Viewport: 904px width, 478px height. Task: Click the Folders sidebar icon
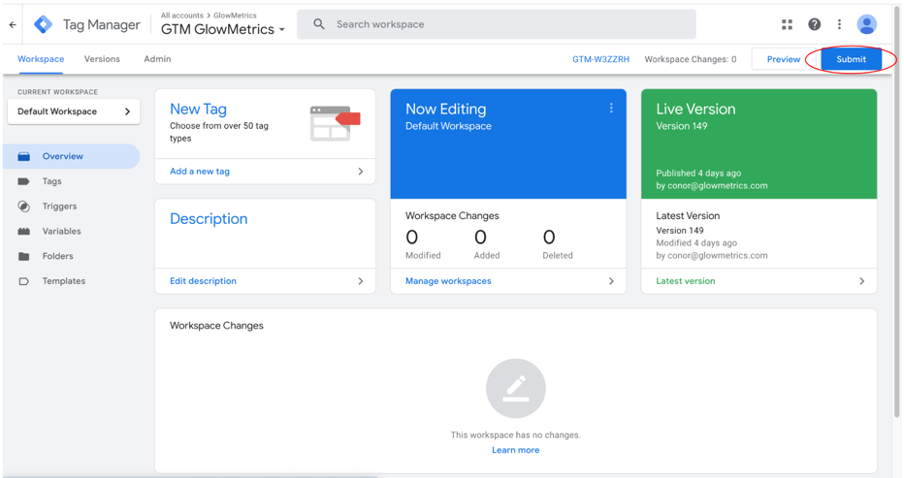coord(24,256)
